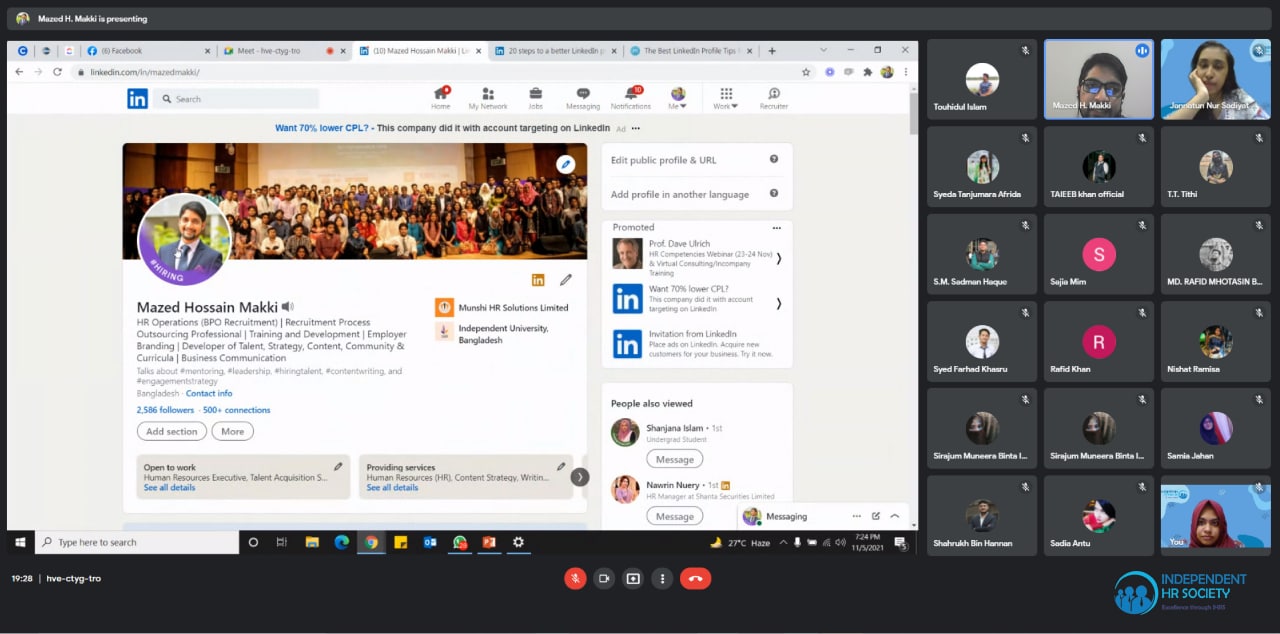Expand the Prof. Dave Ulrich promoted item

(779, 259)
